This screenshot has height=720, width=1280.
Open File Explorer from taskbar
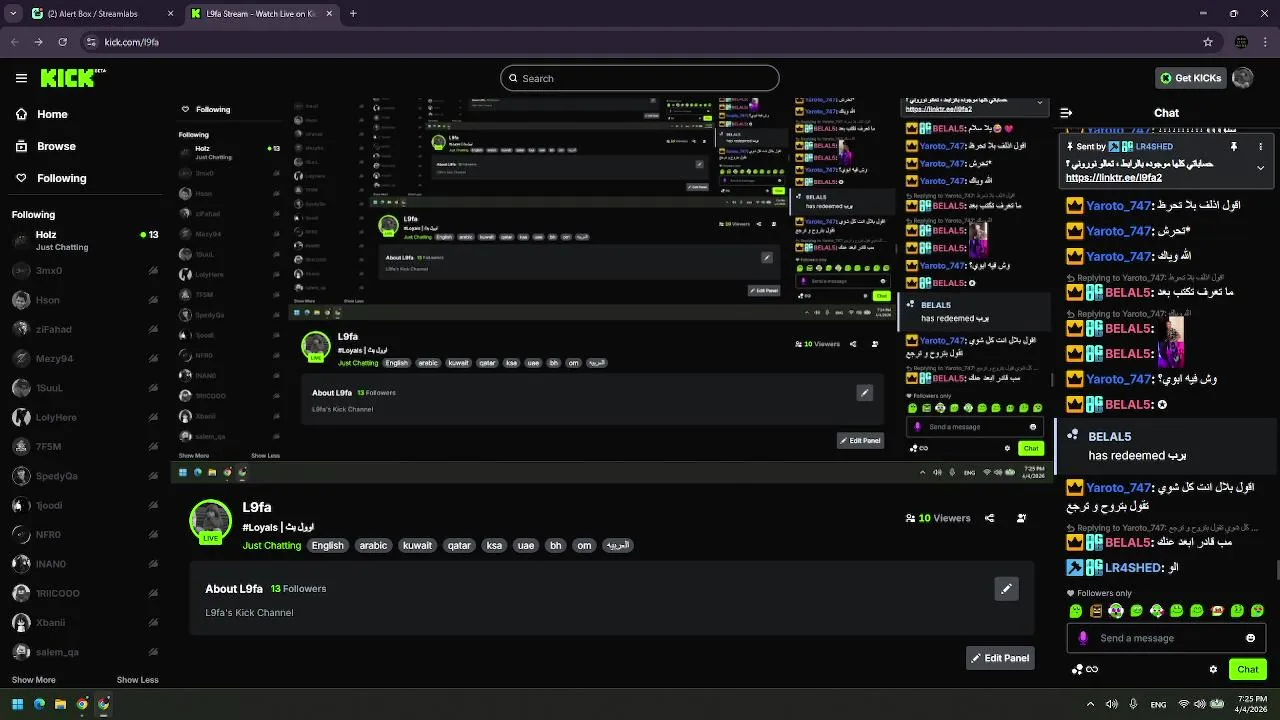coord(60,704)
